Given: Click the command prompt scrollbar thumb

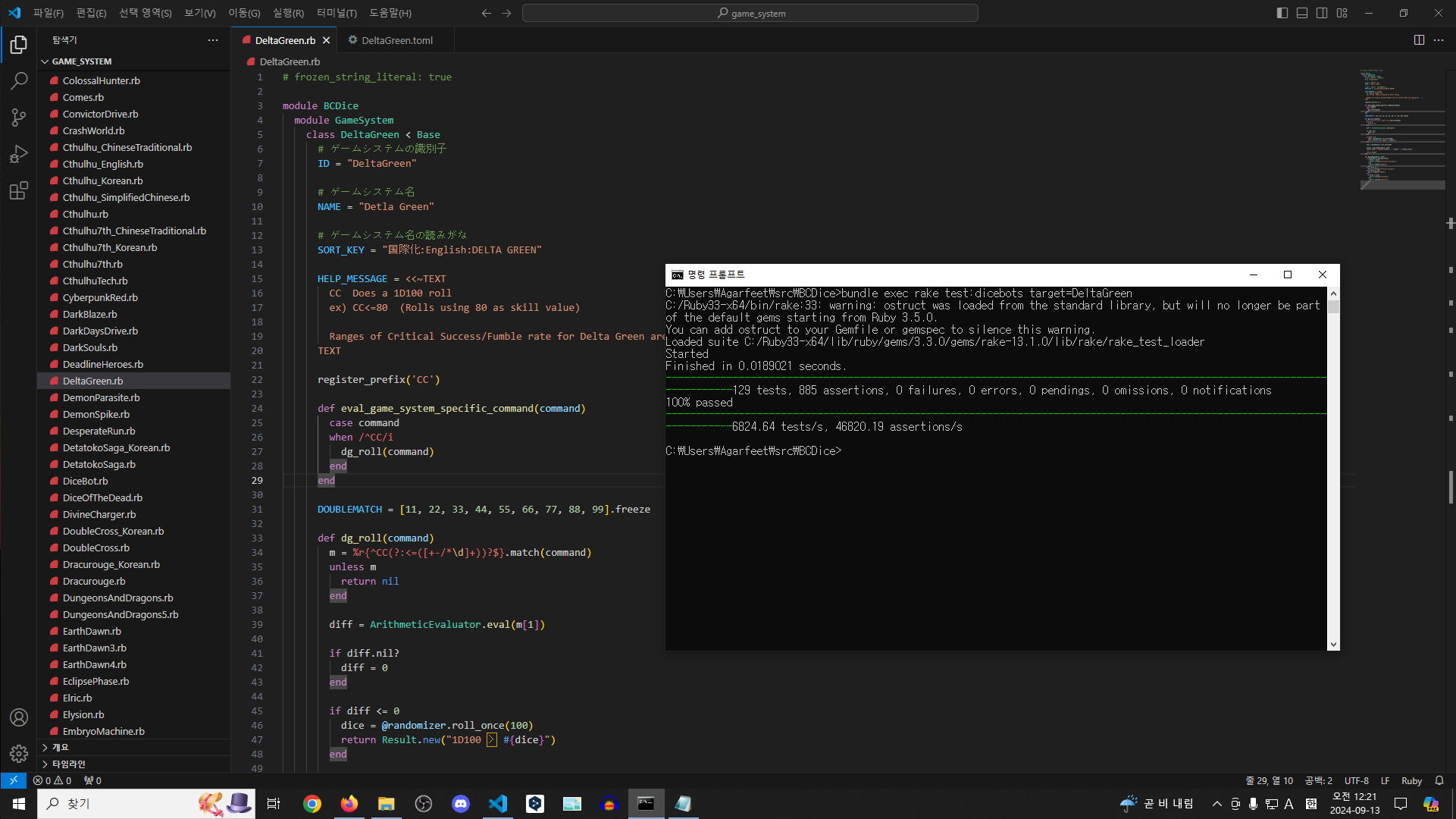Looking at the screenshot, I should (x=1333, y=306).
